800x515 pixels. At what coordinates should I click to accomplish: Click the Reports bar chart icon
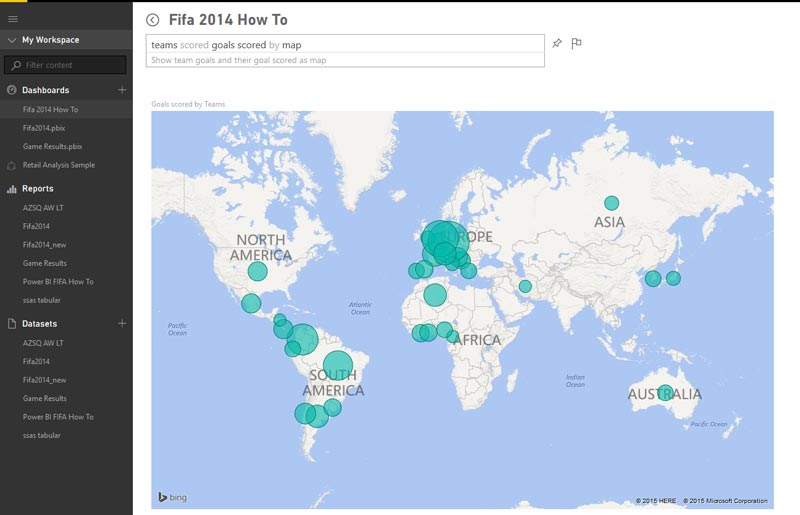11,189
